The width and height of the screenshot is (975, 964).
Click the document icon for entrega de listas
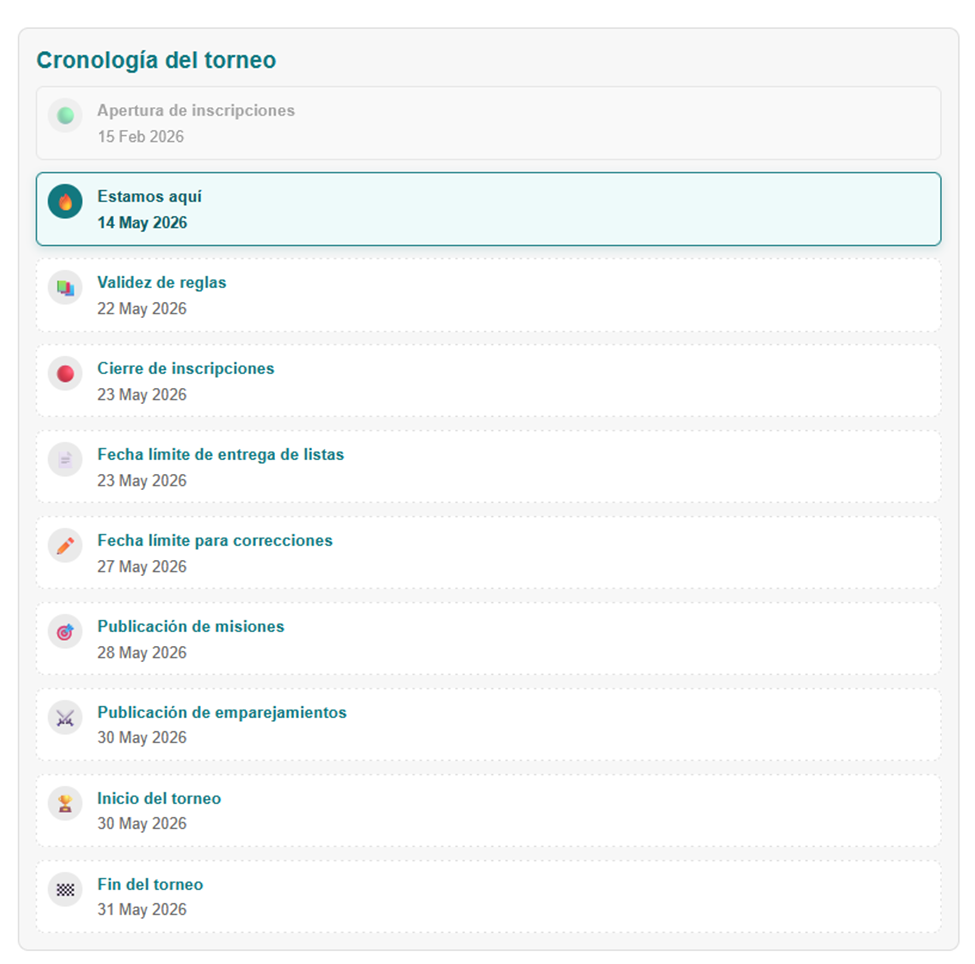tap(65, 460)
